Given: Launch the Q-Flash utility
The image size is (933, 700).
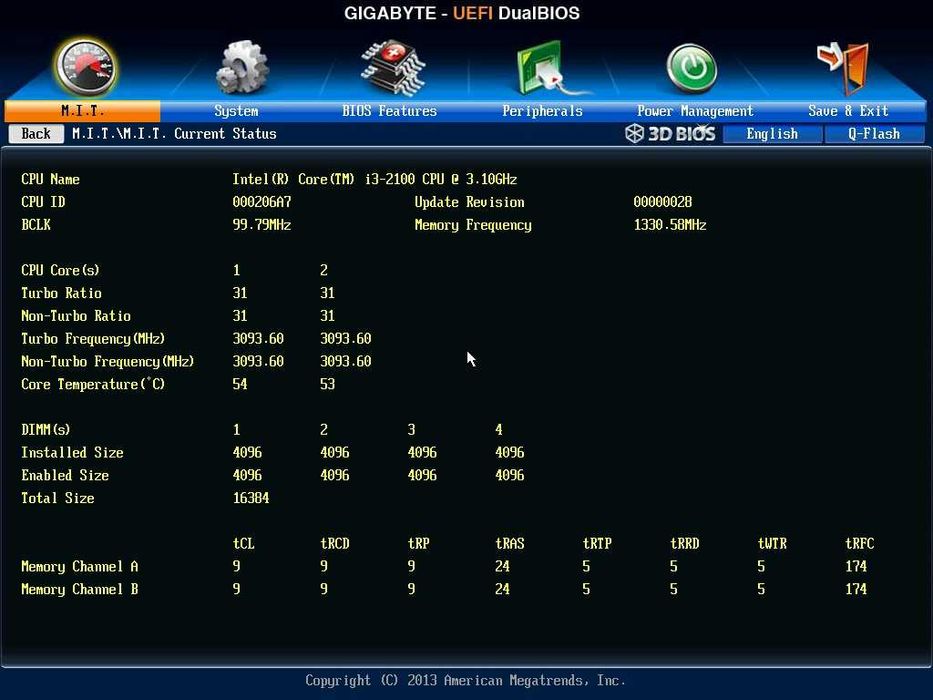Looking at the screenshot, I should pos(874,134).
